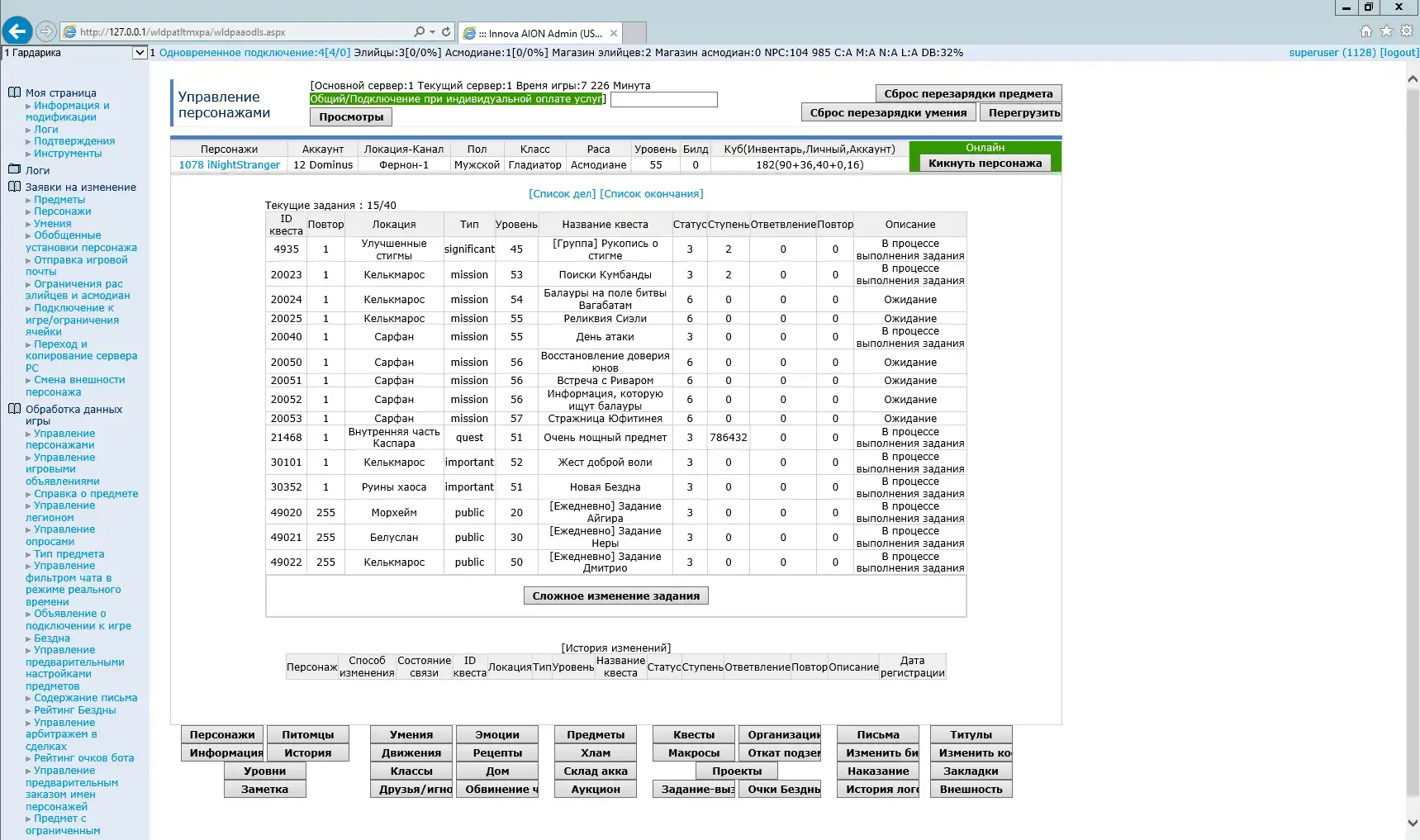Focus the empty text field near header
The height and width of the screenshot is (840, 1420).
click(x=663, y=99)
